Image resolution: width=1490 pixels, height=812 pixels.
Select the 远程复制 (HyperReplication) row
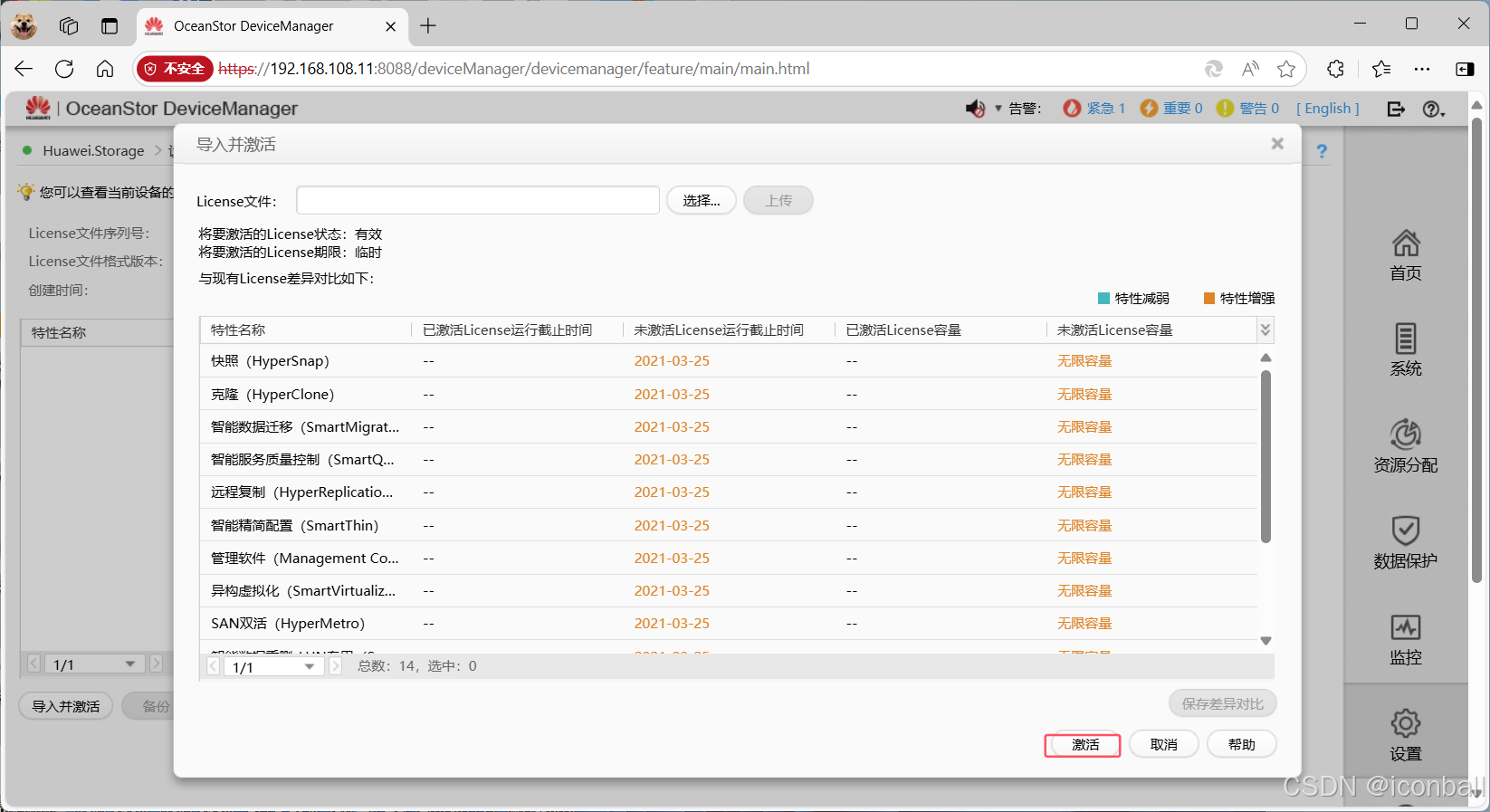click(729, 492)
